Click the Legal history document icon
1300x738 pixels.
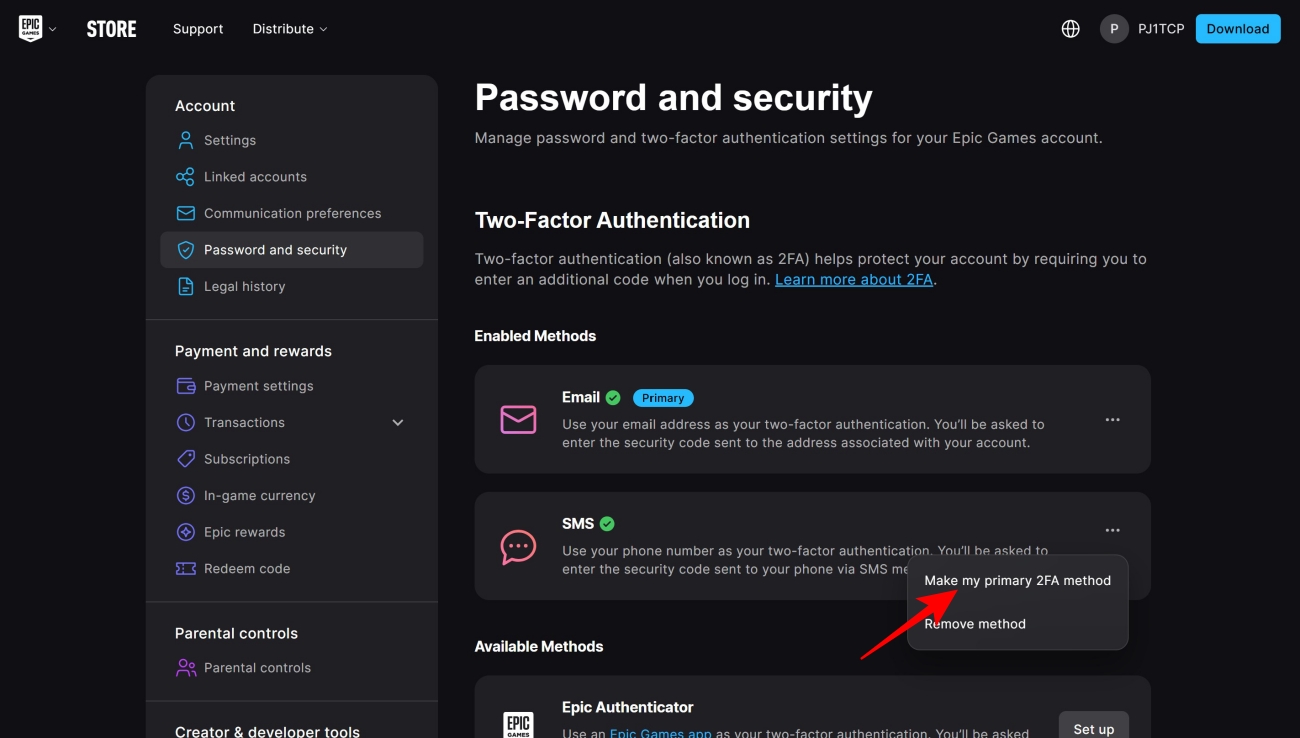(185, 286)
